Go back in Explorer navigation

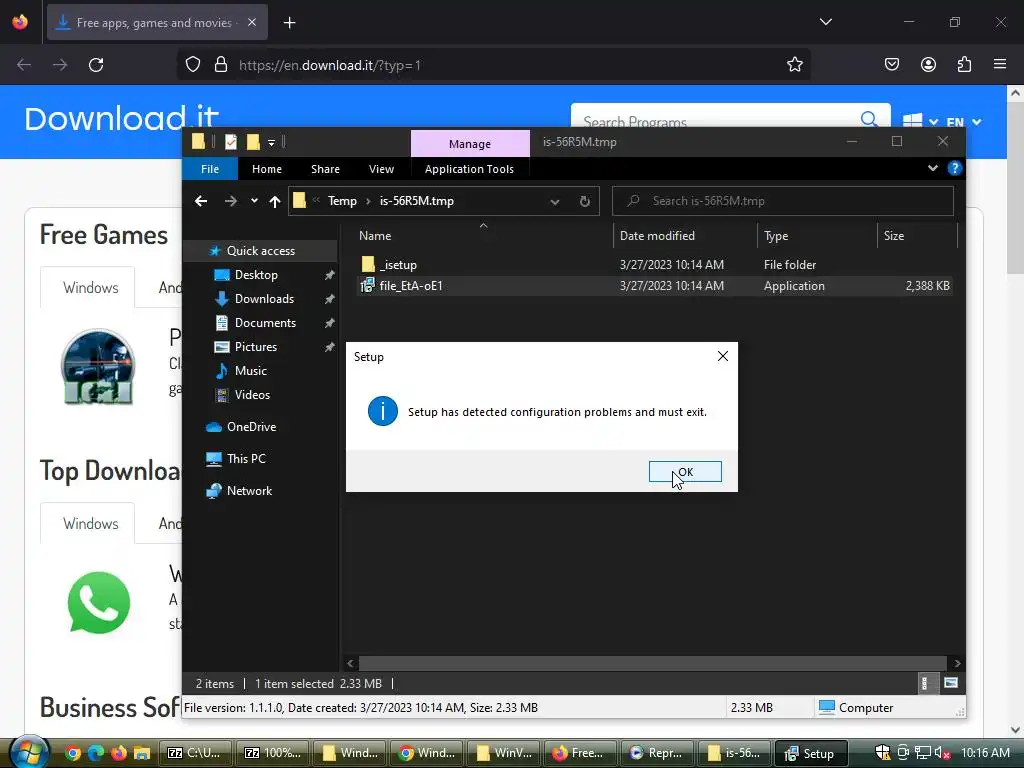click(x=201, y=201)
